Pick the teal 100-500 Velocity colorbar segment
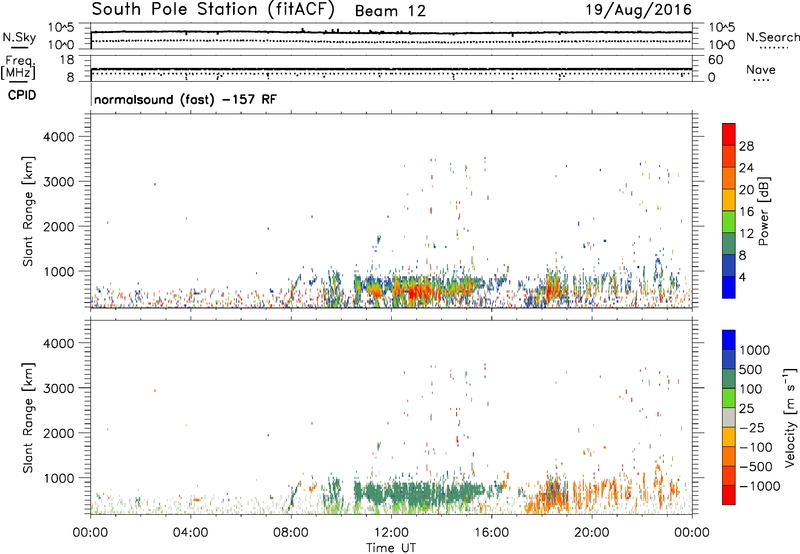 tap(729, 379)
